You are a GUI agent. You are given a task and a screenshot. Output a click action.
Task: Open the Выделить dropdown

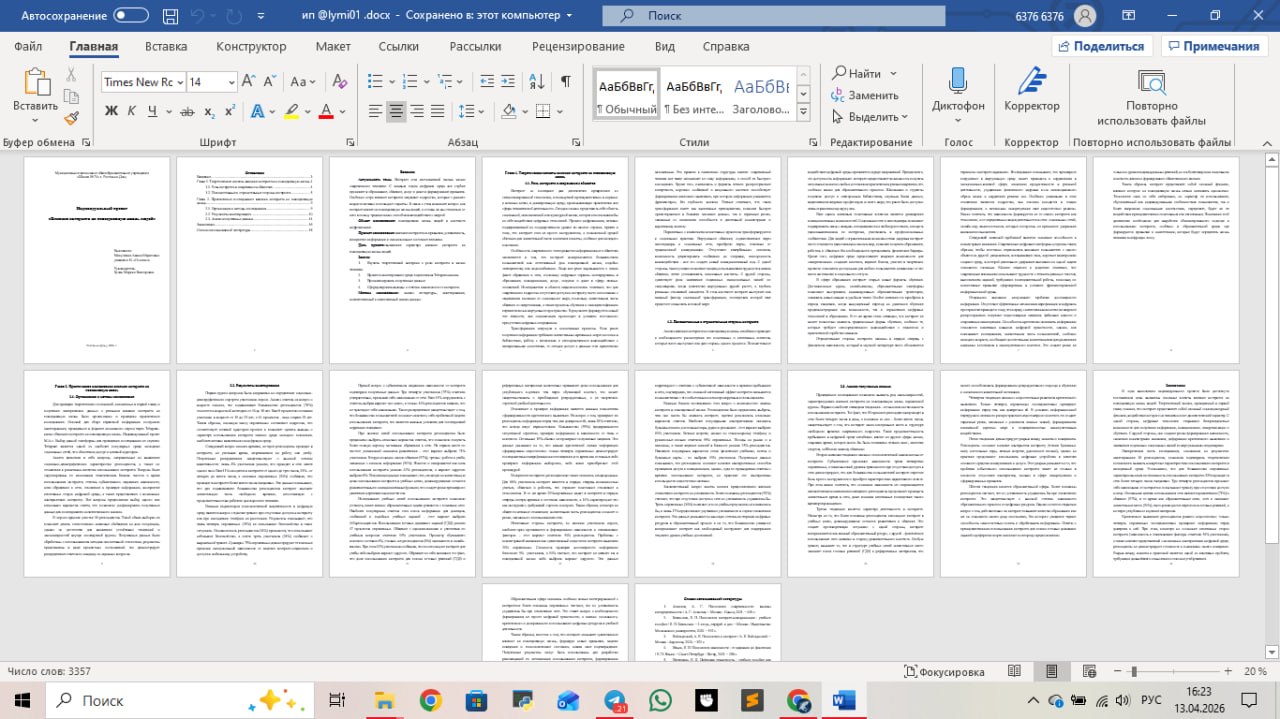pos(868,116)
